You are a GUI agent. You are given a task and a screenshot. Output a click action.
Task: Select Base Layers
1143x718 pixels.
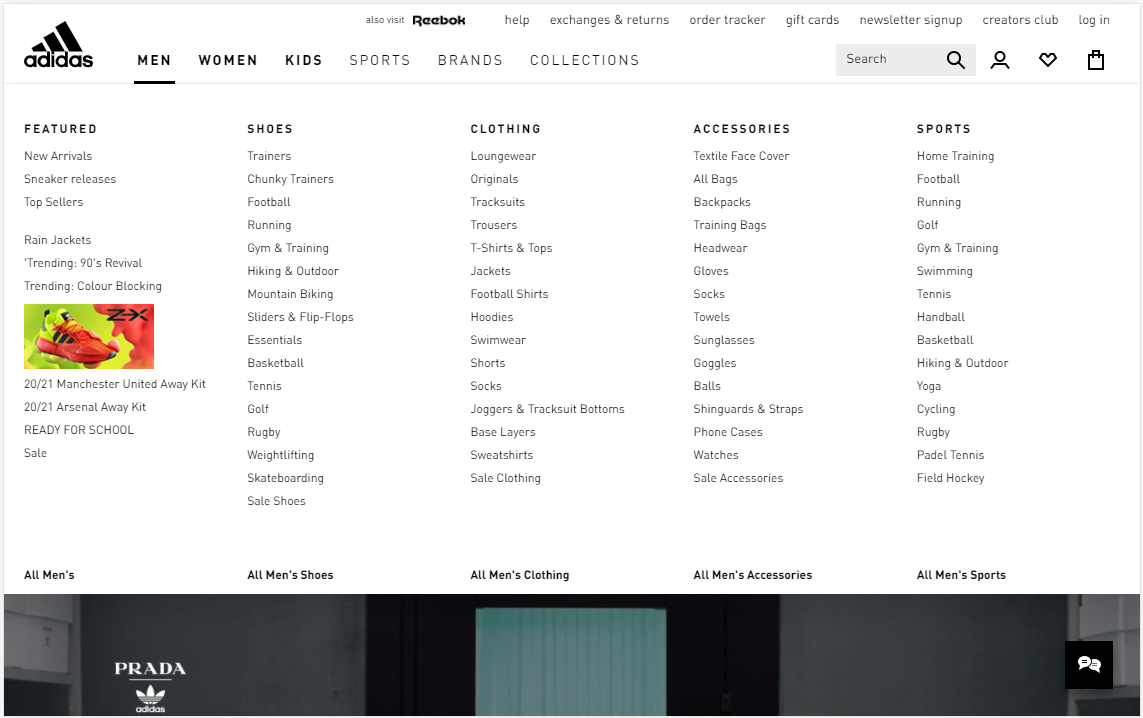point(503,432)
